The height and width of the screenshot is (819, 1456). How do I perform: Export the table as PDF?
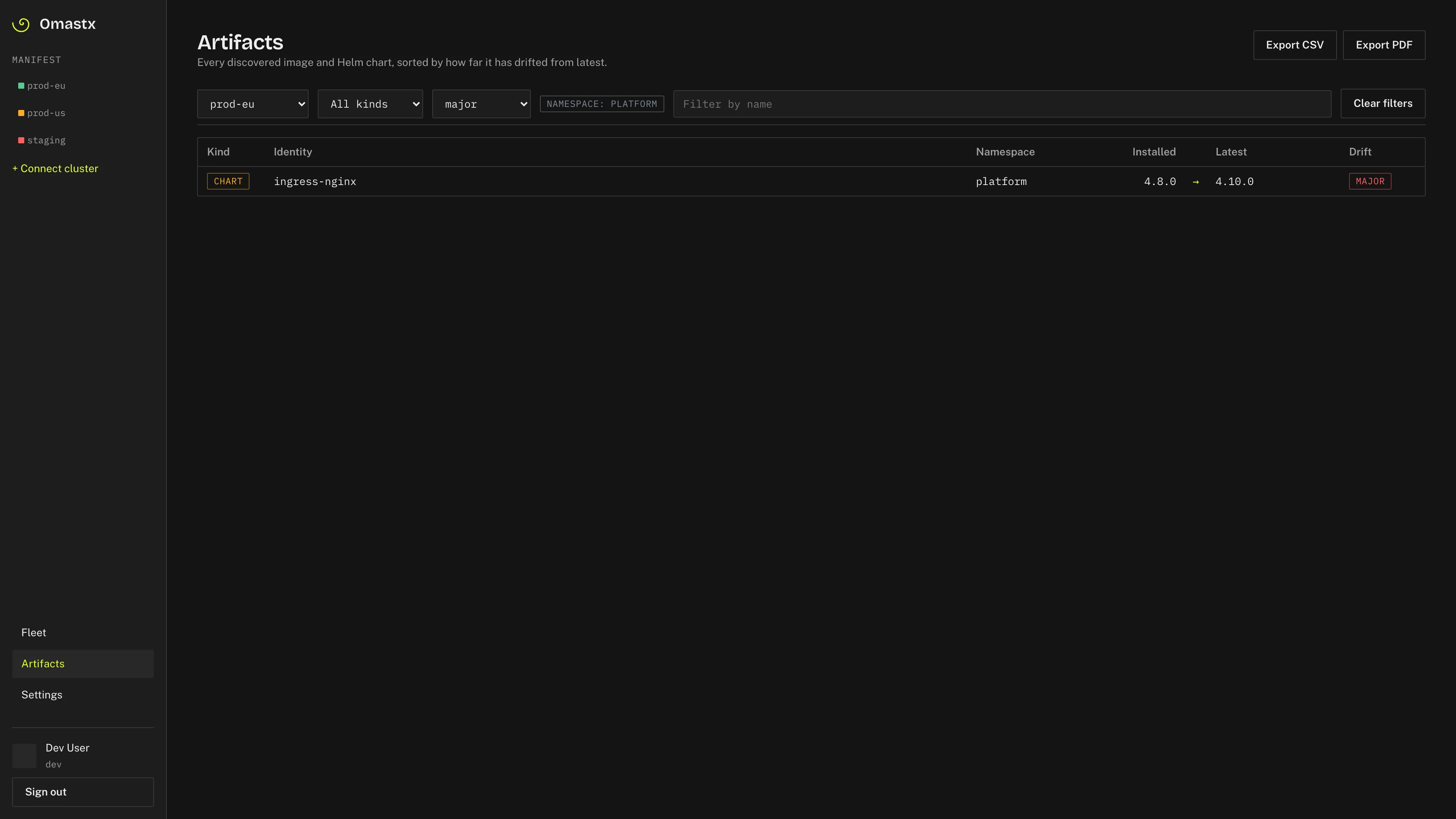(x=1384, y=45)
